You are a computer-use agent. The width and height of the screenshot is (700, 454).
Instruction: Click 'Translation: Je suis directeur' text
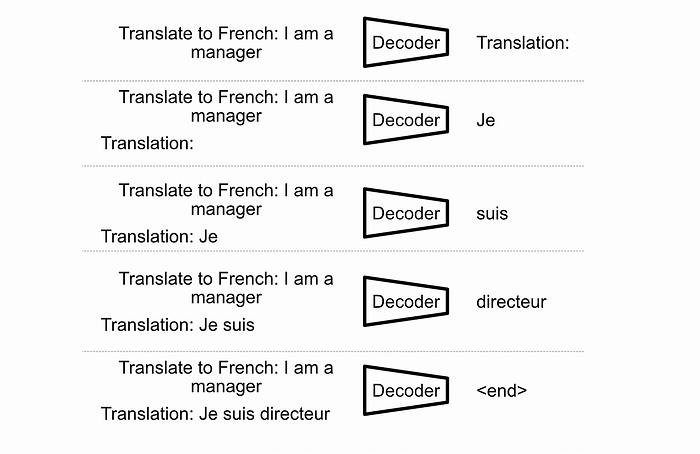[x=215, y=413]
